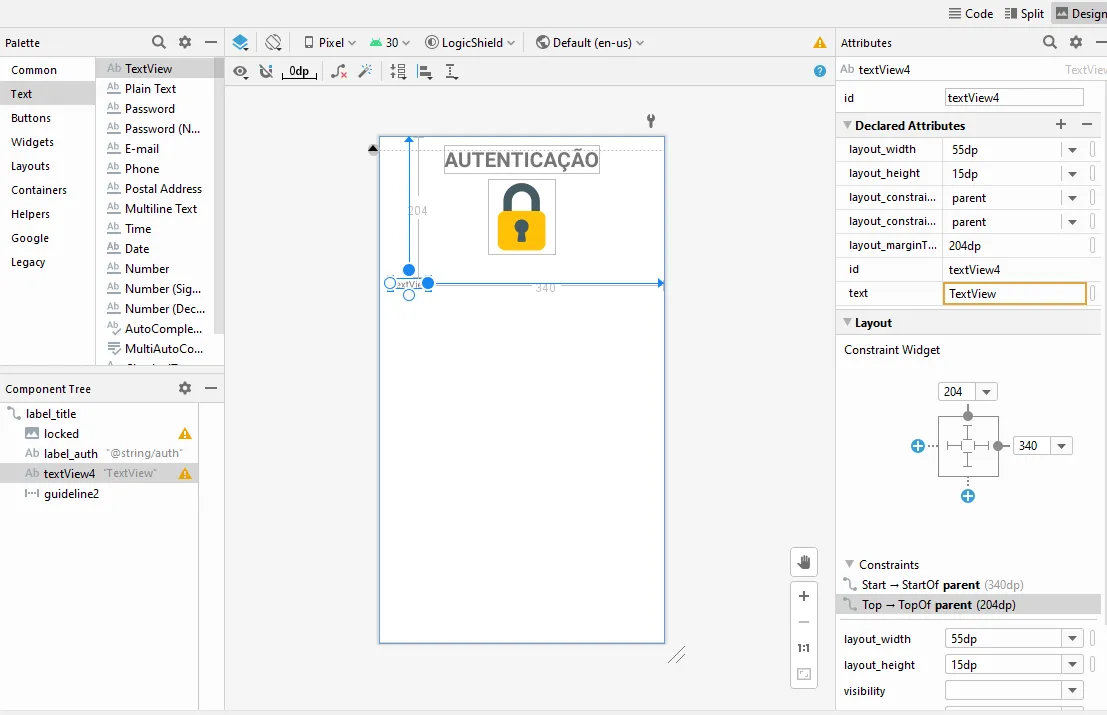Click the Clear All Constraints icon

[340, 71]
